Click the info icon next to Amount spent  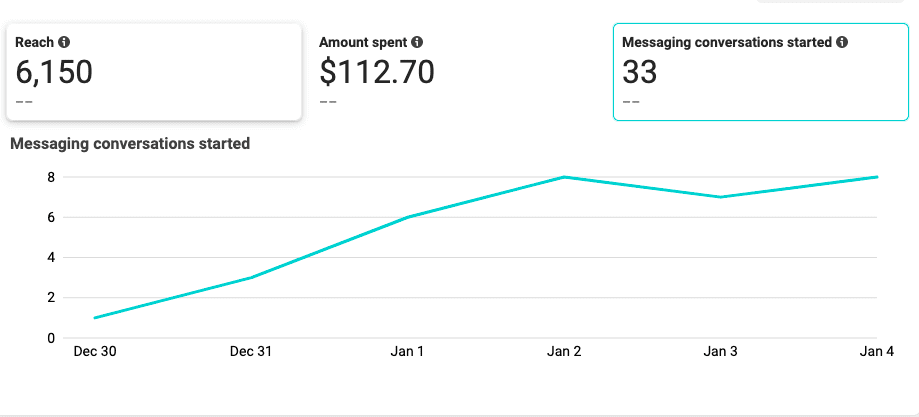pyautogui.click(x=417, y=42)
